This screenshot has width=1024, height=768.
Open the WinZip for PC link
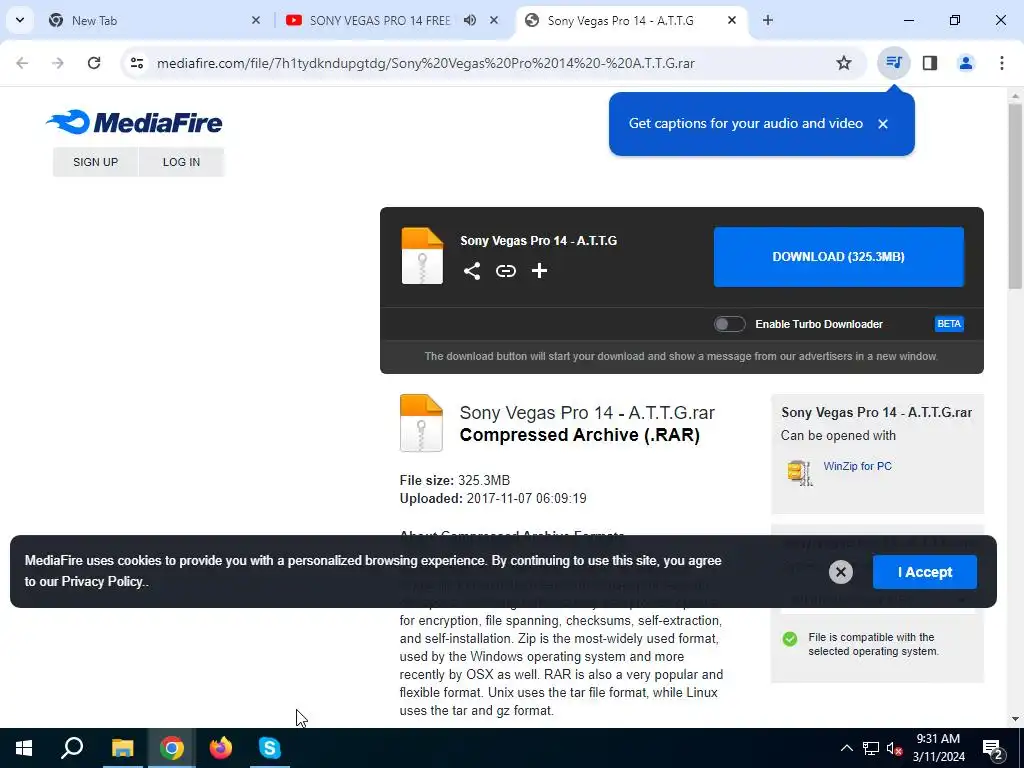tap(857, 466)
